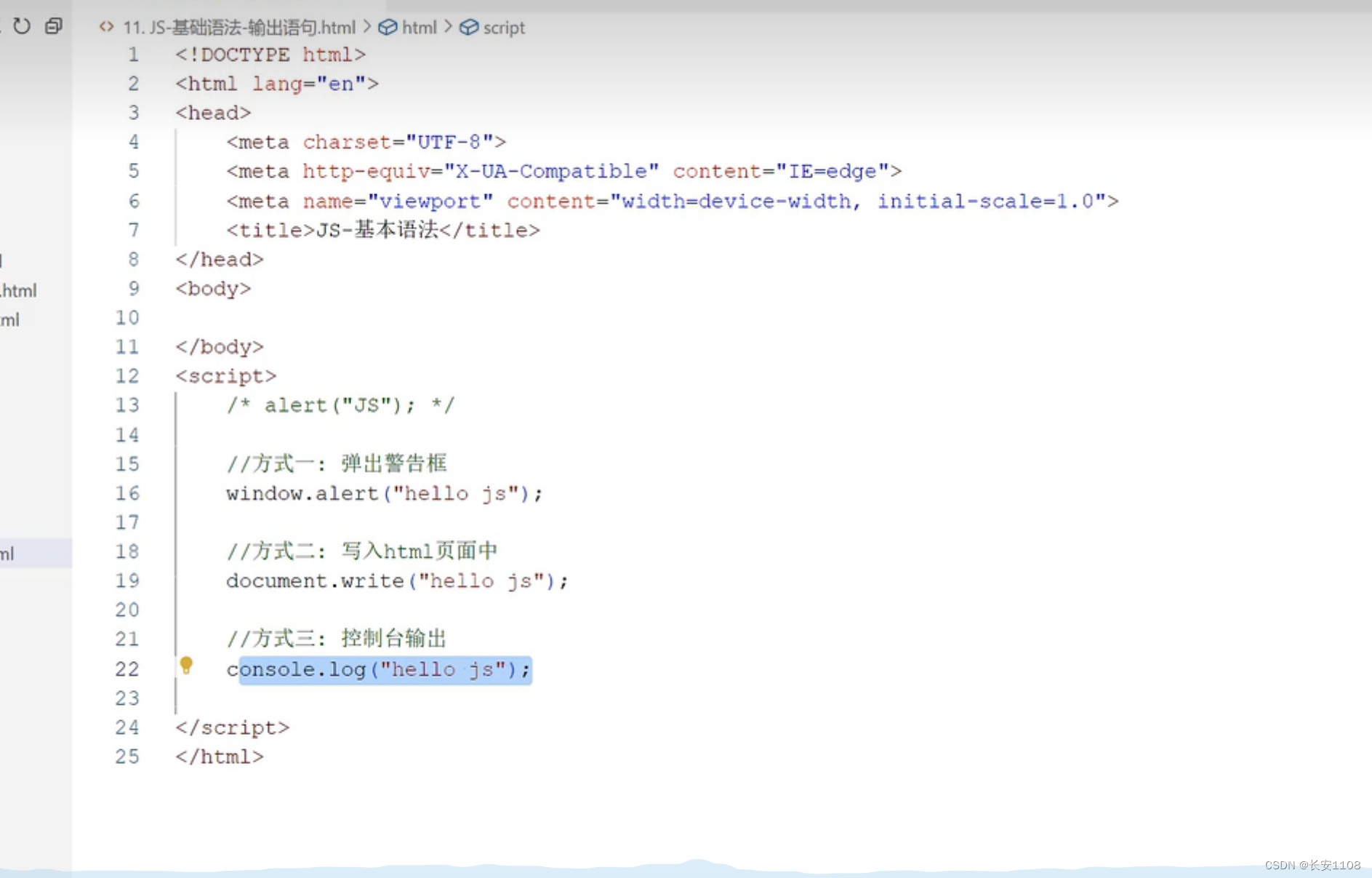Viewport: 1372px width, 878px height.
Task: Select the '.html' file in the sidebar
Action: click(x=18, y=291)
